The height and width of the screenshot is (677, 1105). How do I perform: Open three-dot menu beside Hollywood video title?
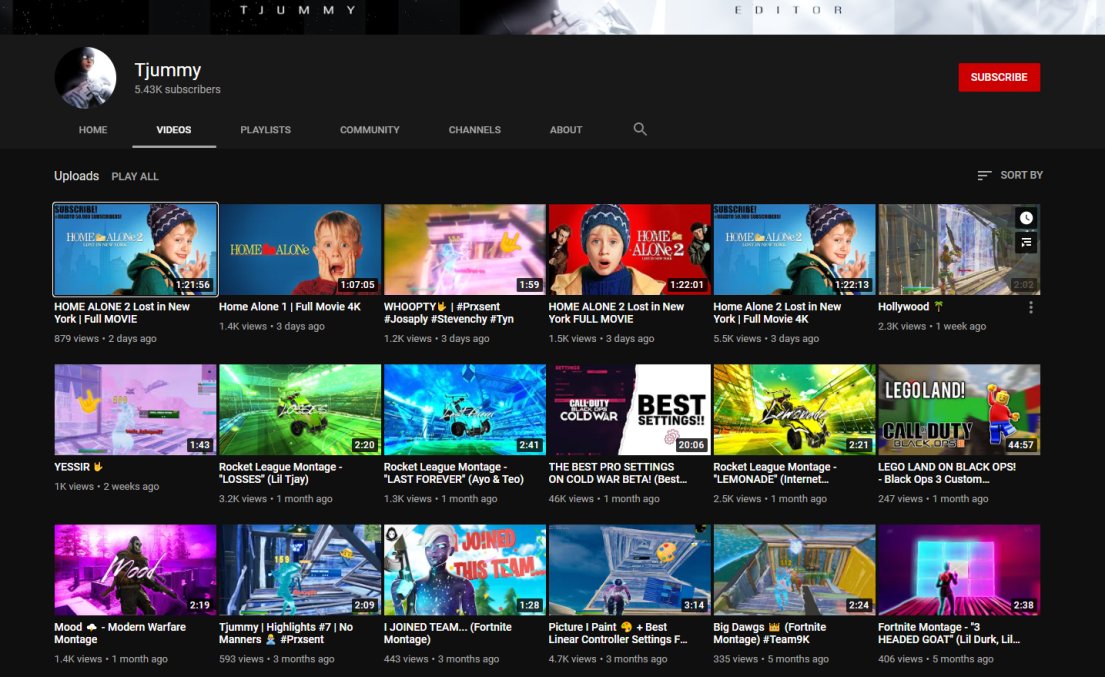tap(1031, 308)
